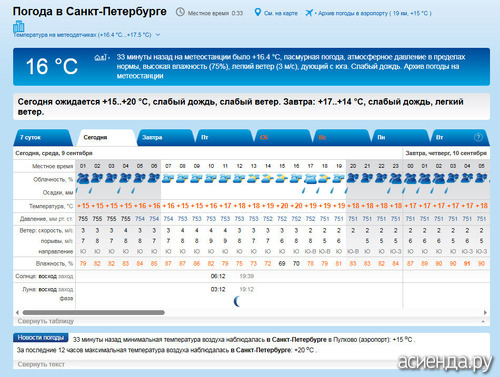
Task: Click the map pin location icon
Action: click(x=257, y=12)
